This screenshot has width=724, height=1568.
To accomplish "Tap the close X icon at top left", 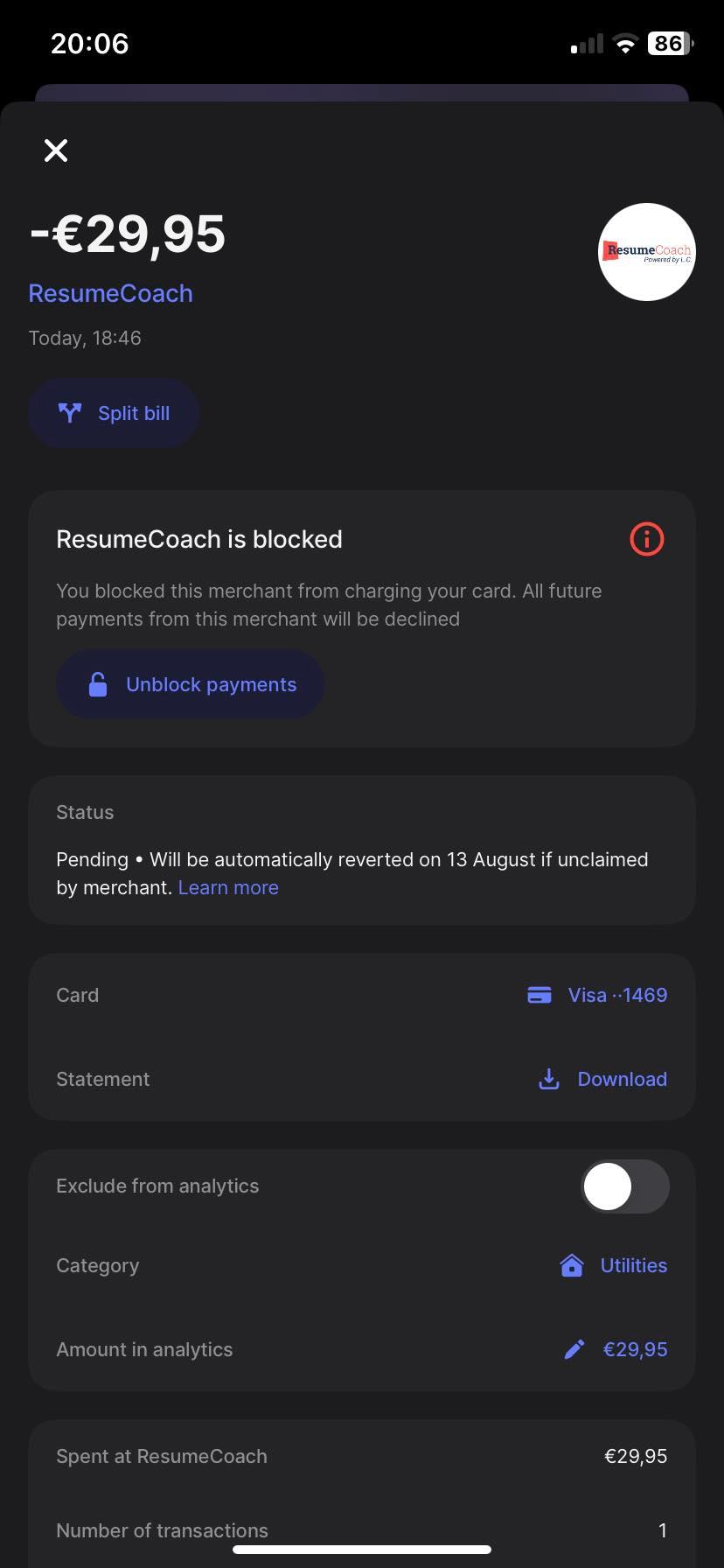I will coord(56,150).
